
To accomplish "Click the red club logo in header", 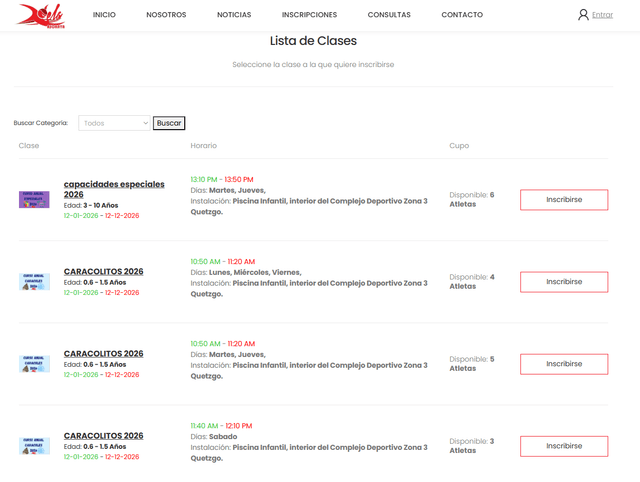I will tap(41, 15).
